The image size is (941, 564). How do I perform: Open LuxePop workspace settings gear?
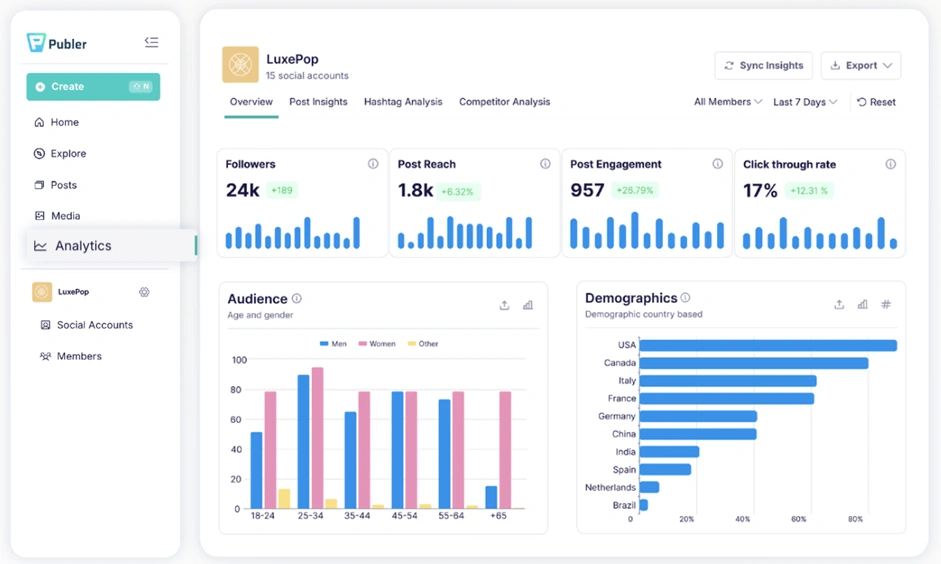[x=144, y=292]
